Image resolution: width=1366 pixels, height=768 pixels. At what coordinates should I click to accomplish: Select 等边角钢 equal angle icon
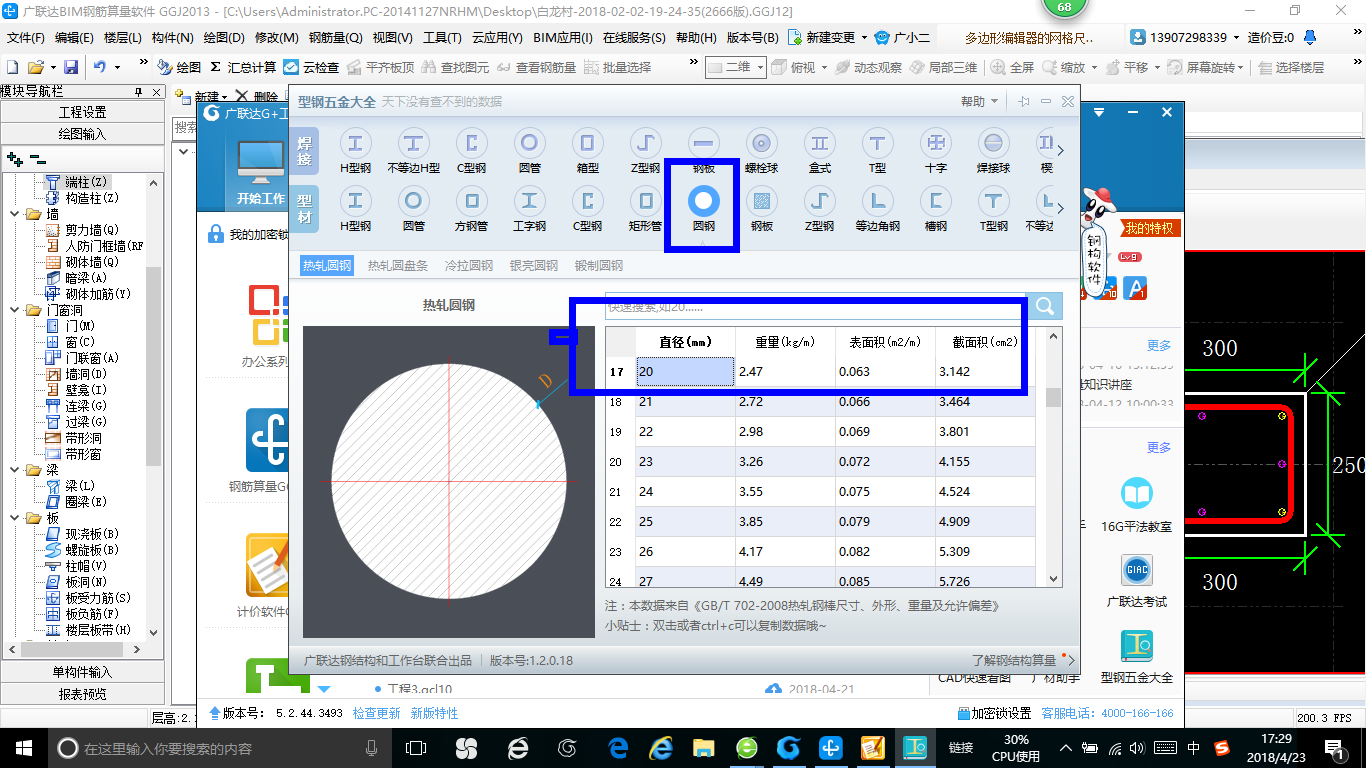click(877, 209)
